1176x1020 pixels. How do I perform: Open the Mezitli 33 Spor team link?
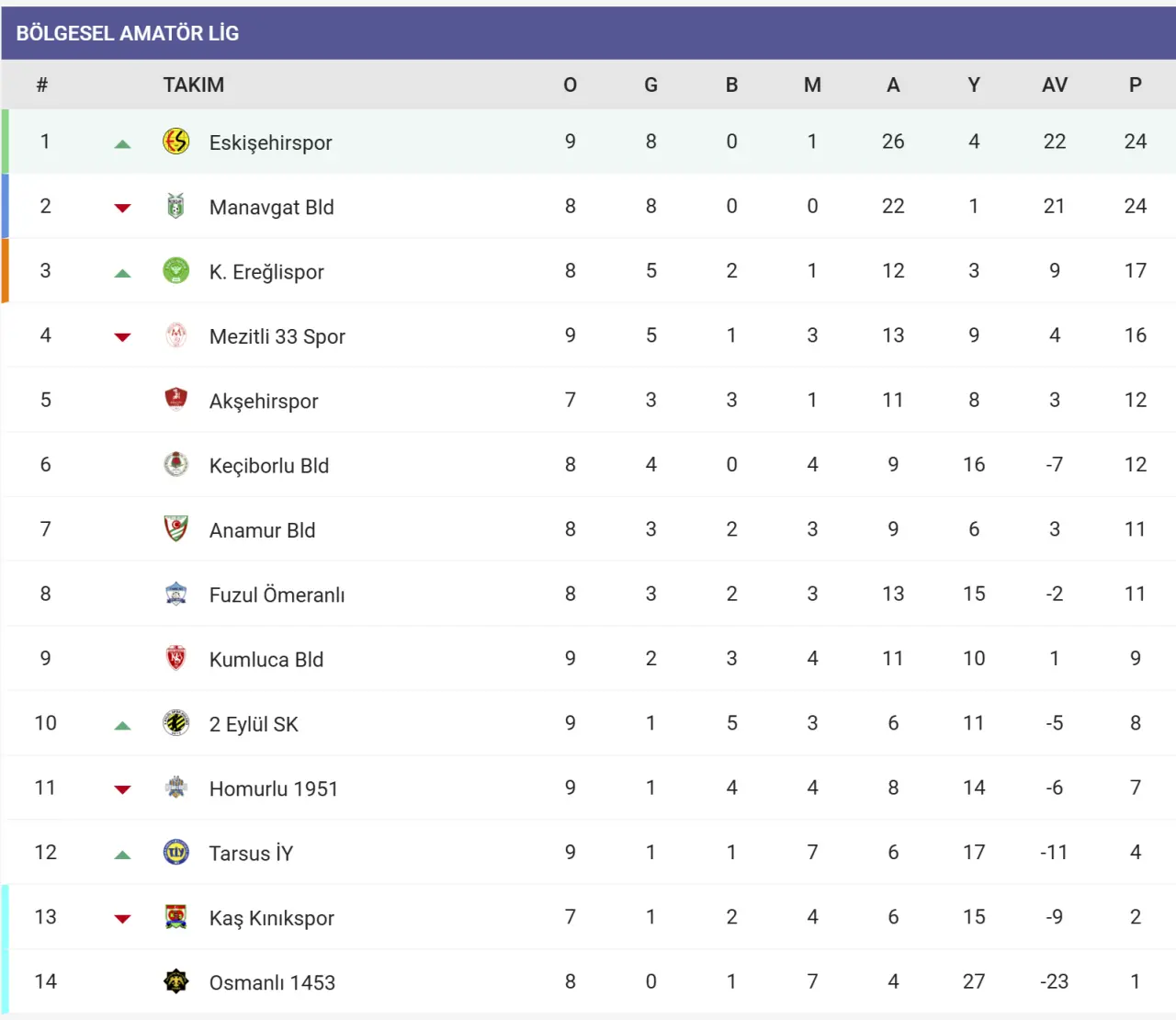tap(277, 336)
